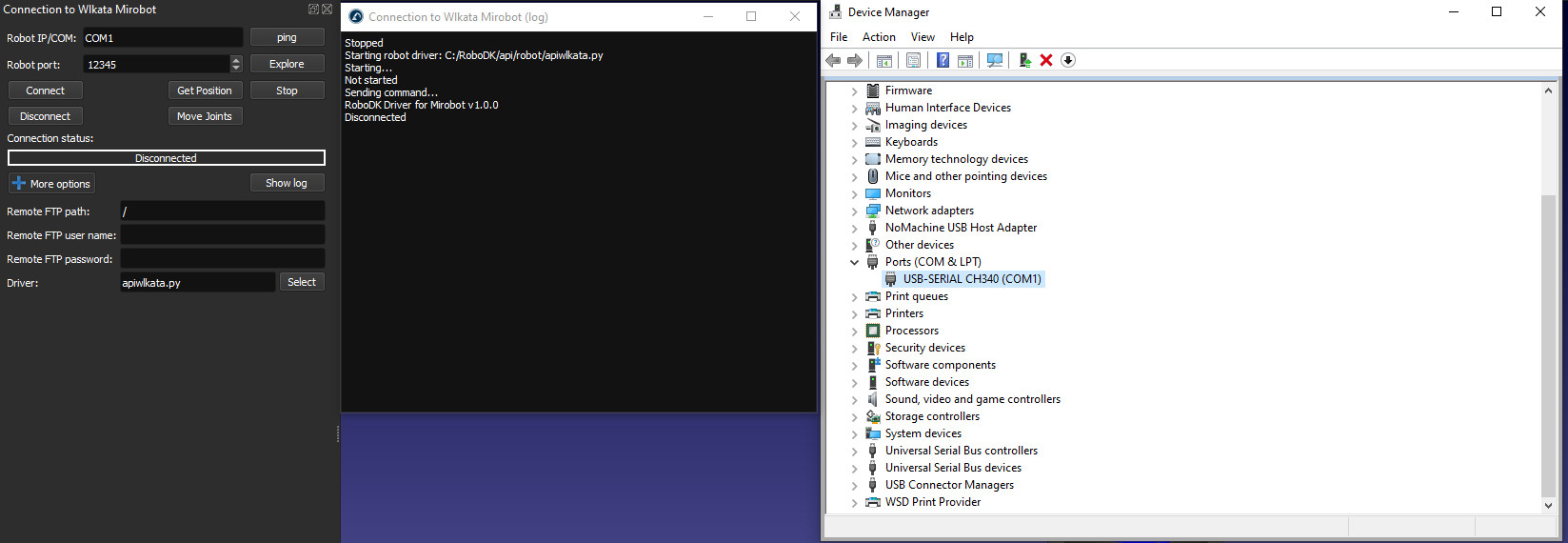Click the Show/Hide Console Tree icon
This screenshot has height=543, width=1568.
tap(883, 60)
